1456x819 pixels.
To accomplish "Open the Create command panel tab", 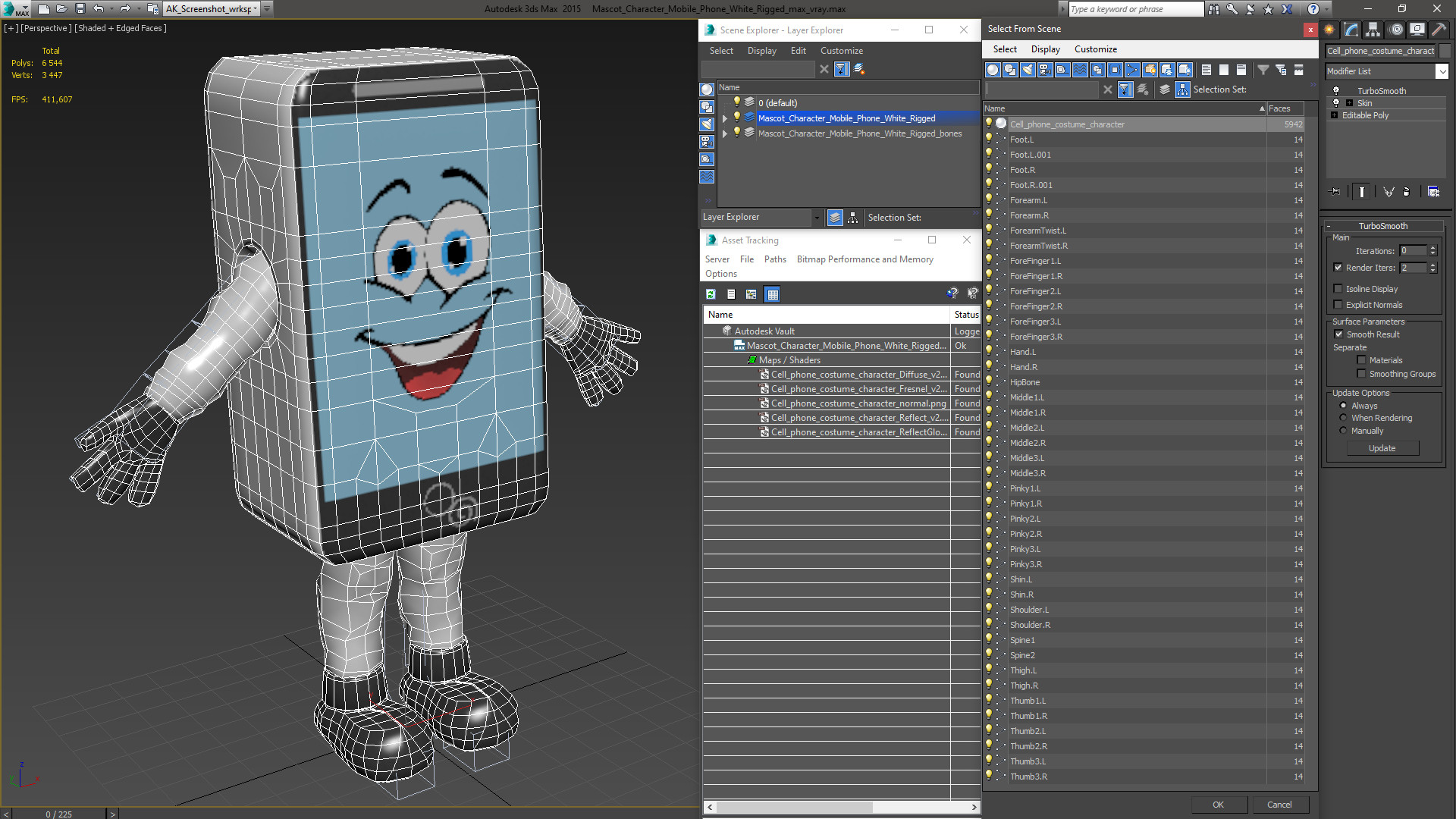I will pyautogui.click(x=1329, y=30).
